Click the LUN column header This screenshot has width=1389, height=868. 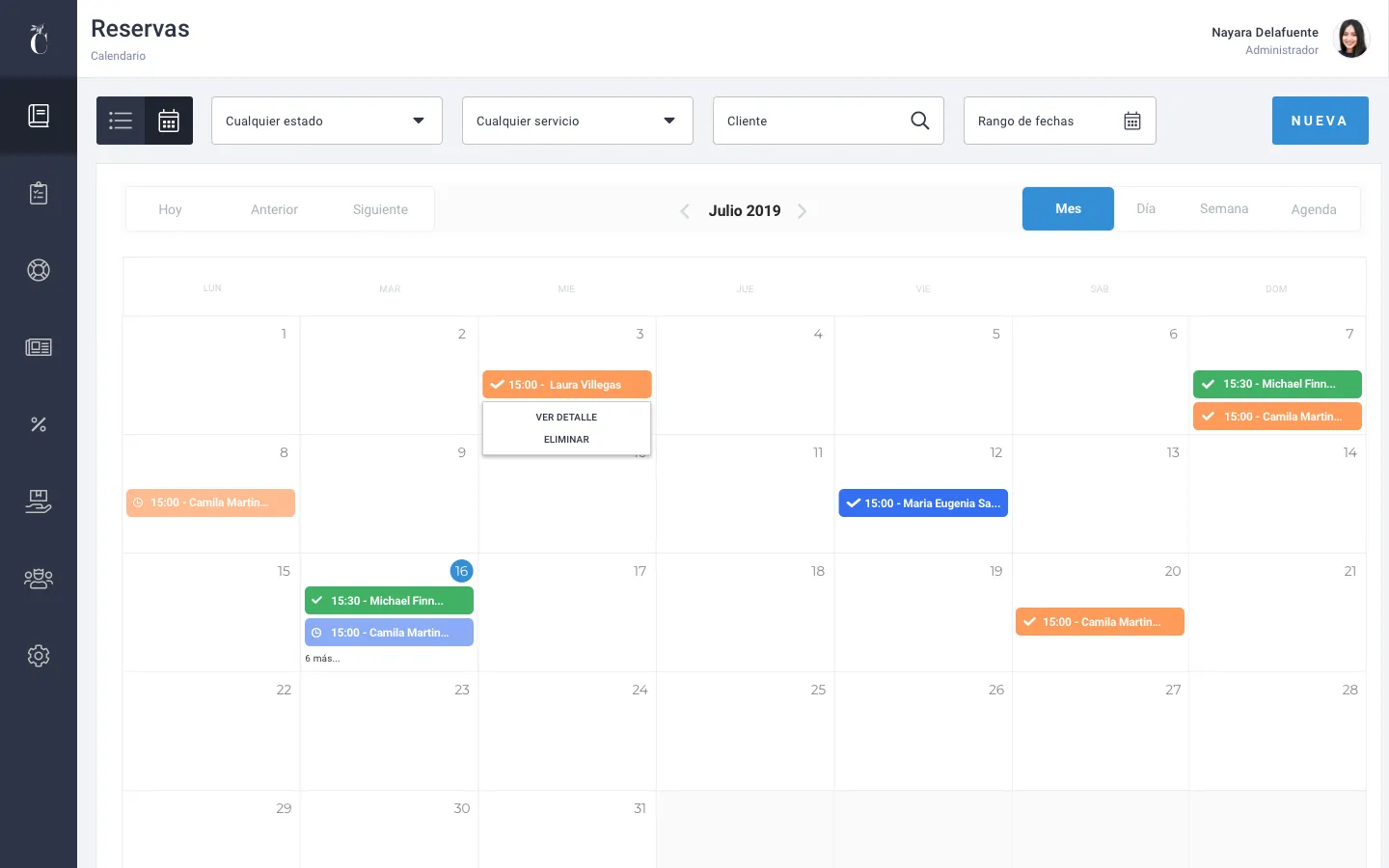[212, 288]
